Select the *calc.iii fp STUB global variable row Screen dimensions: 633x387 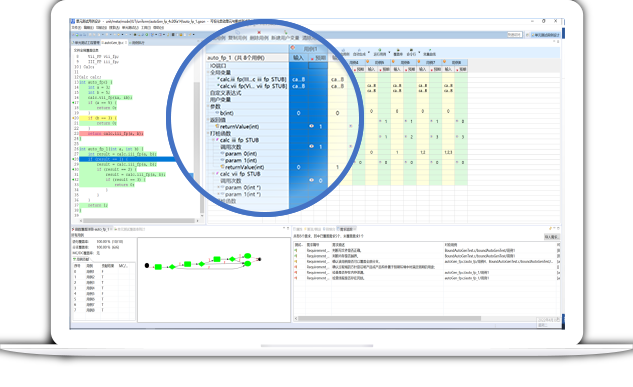coord(247,79)
